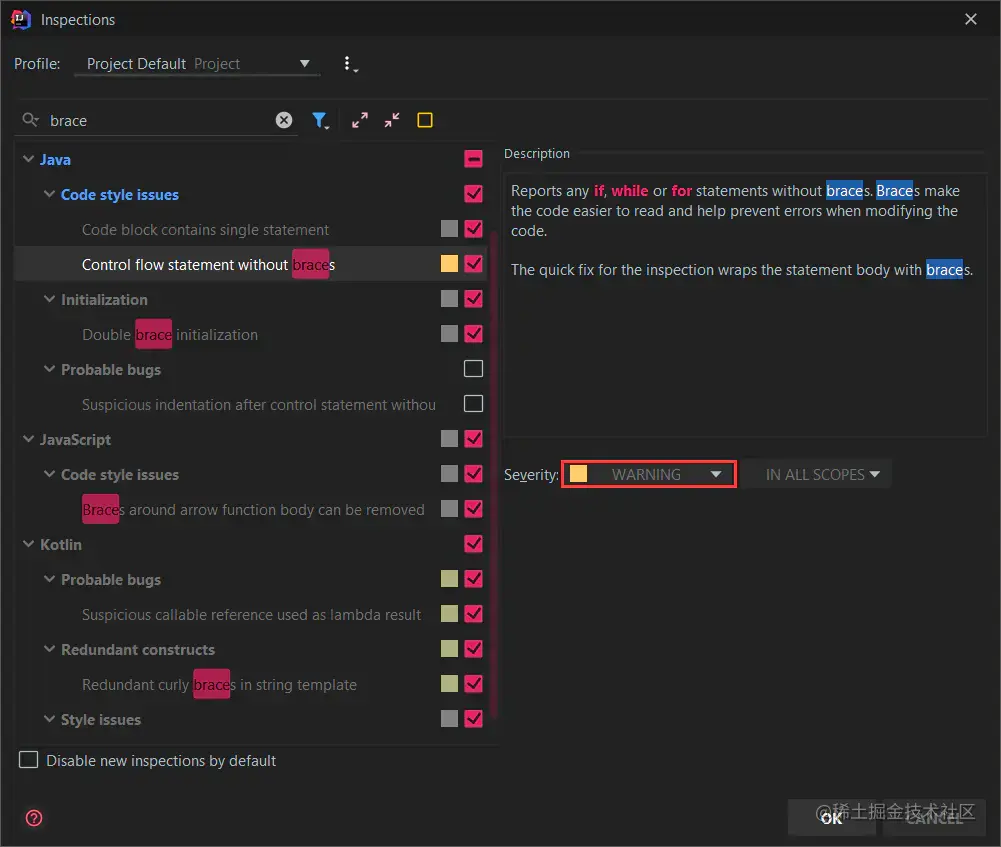Screen dimensions: 1001x847
Task: Uncheck Double brace initialization inspection
Action: pos(473,334)
